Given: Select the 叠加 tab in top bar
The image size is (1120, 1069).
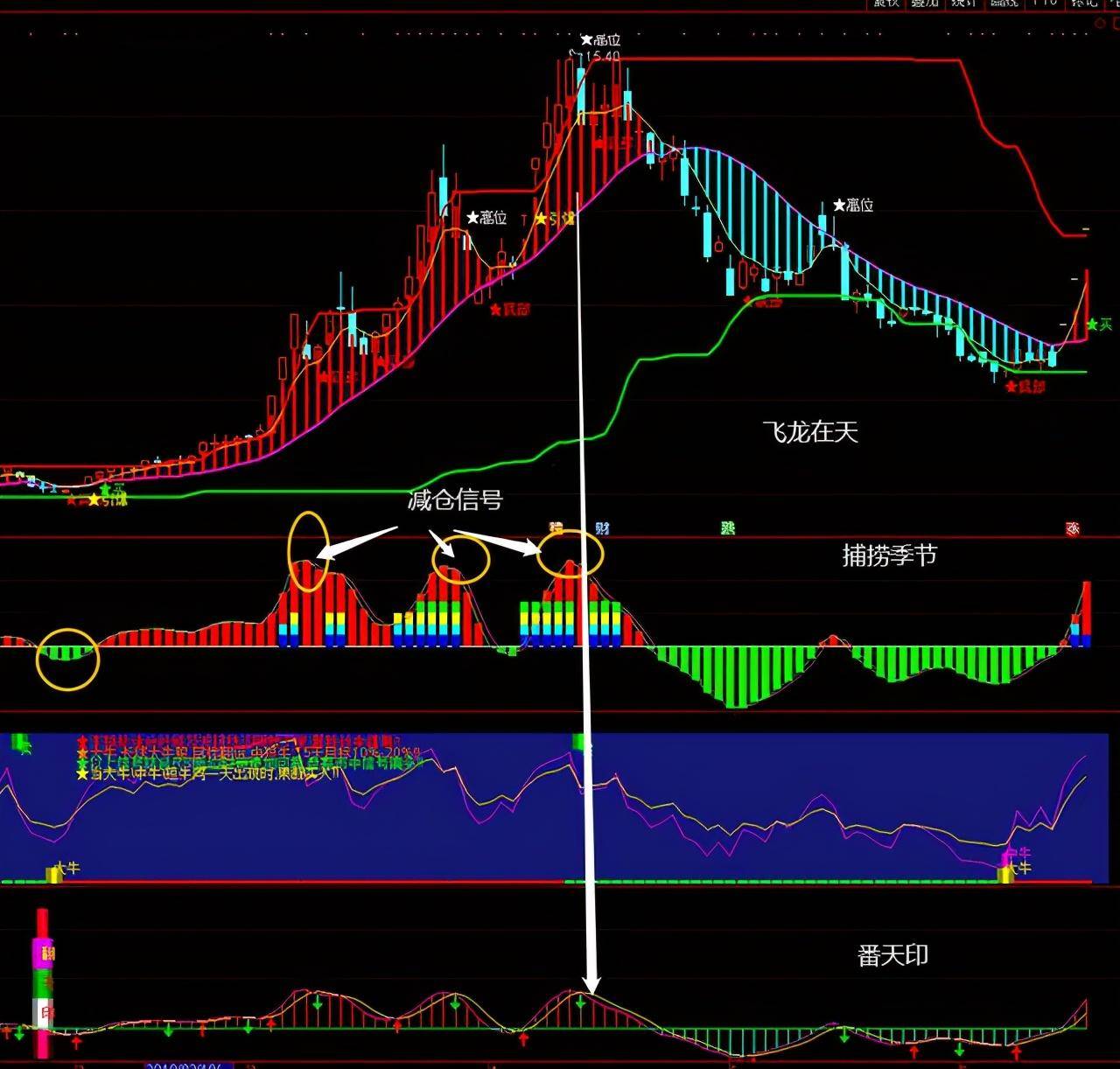Looking at the screenshot, I should (925, 3).
